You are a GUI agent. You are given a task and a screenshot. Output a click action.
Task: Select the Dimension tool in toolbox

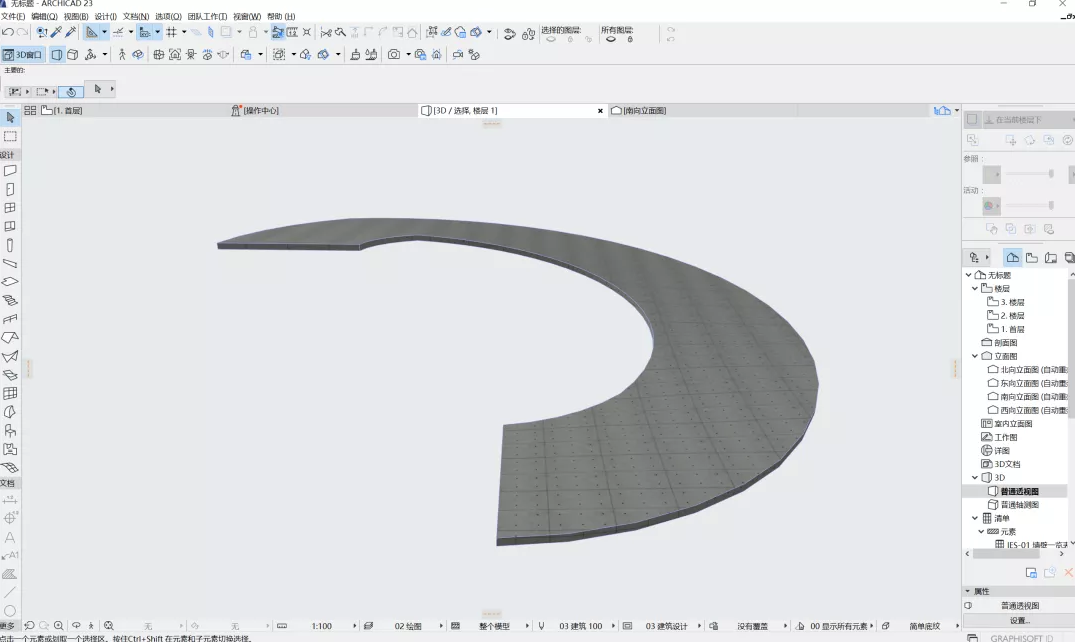click(10, 500)
